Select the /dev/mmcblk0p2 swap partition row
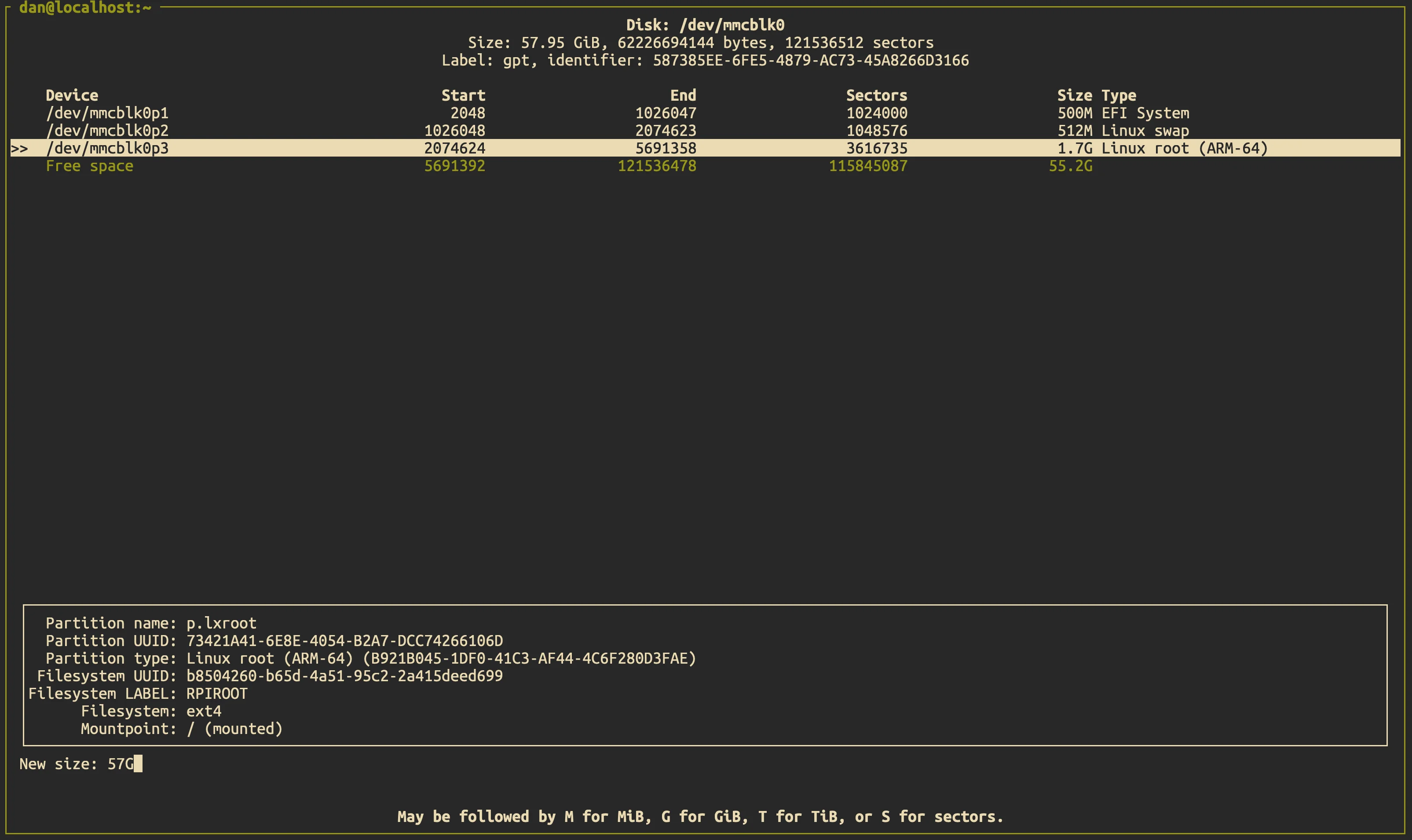1412x840 pixels. (x=107, y=131)
